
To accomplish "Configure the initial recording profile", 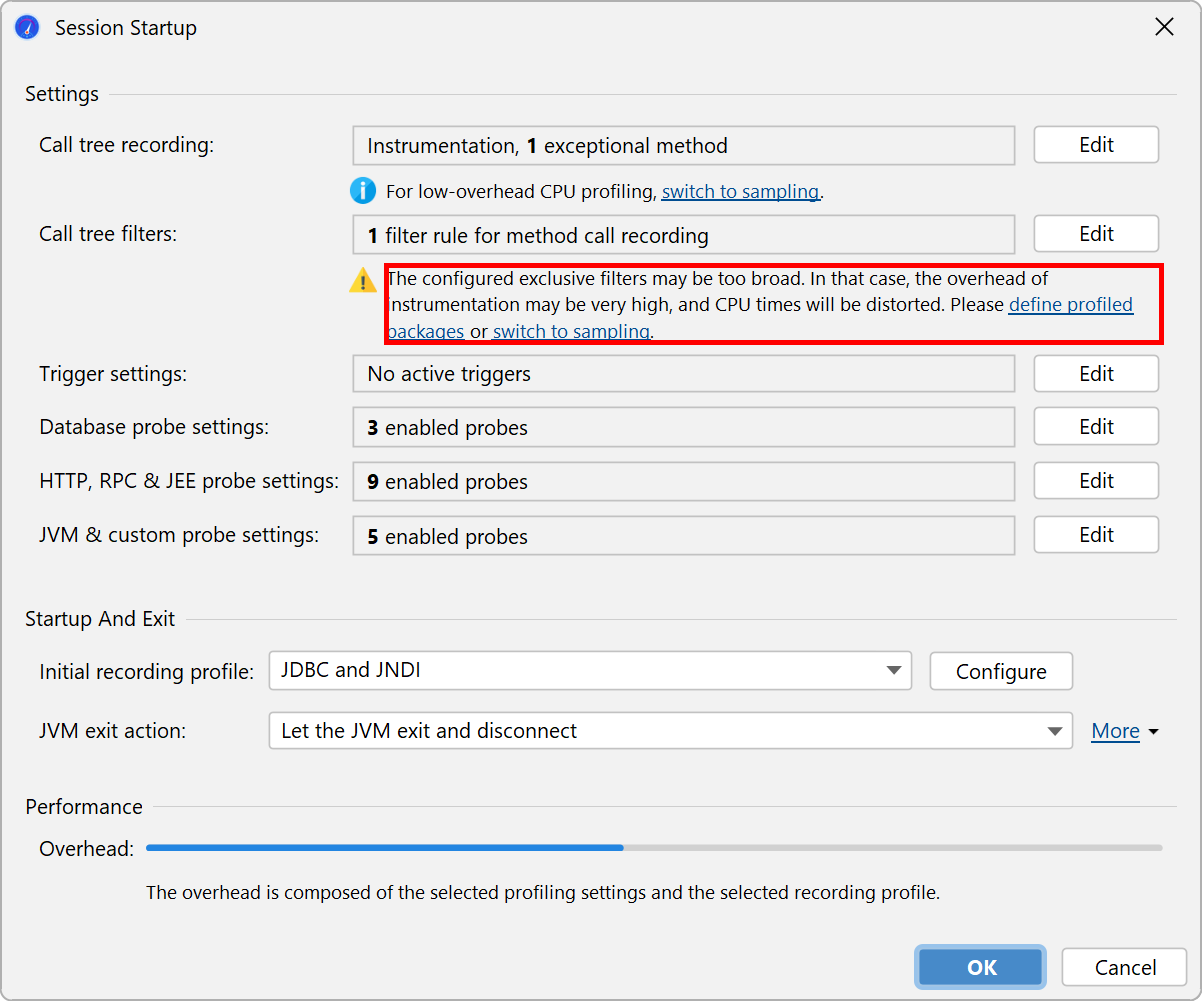I will point(1001,671).
